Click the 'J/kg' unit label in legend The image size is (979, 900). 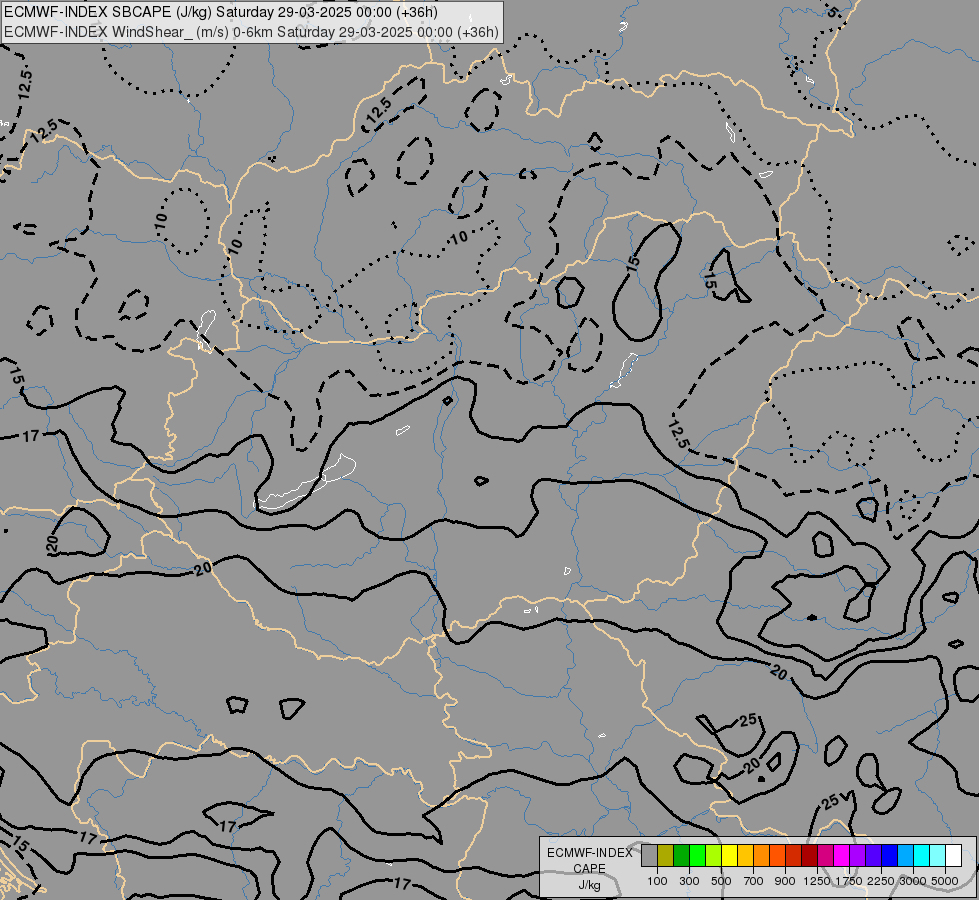pos(589,885)
